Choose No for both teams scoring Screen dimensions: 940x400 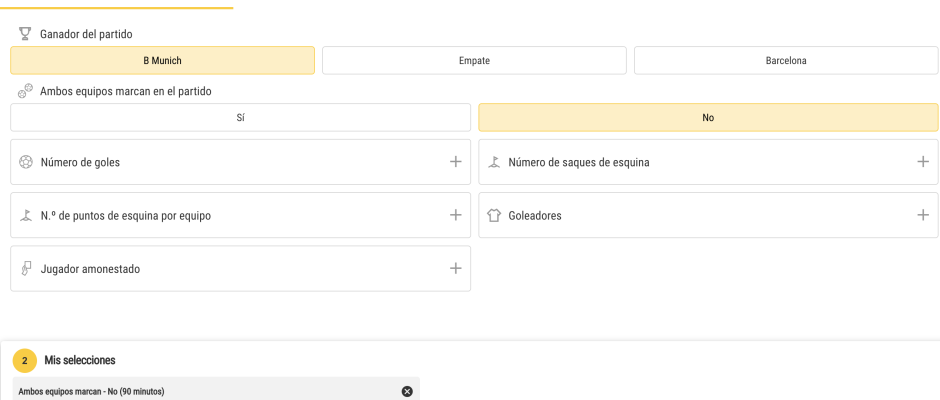tap(708, 118)
